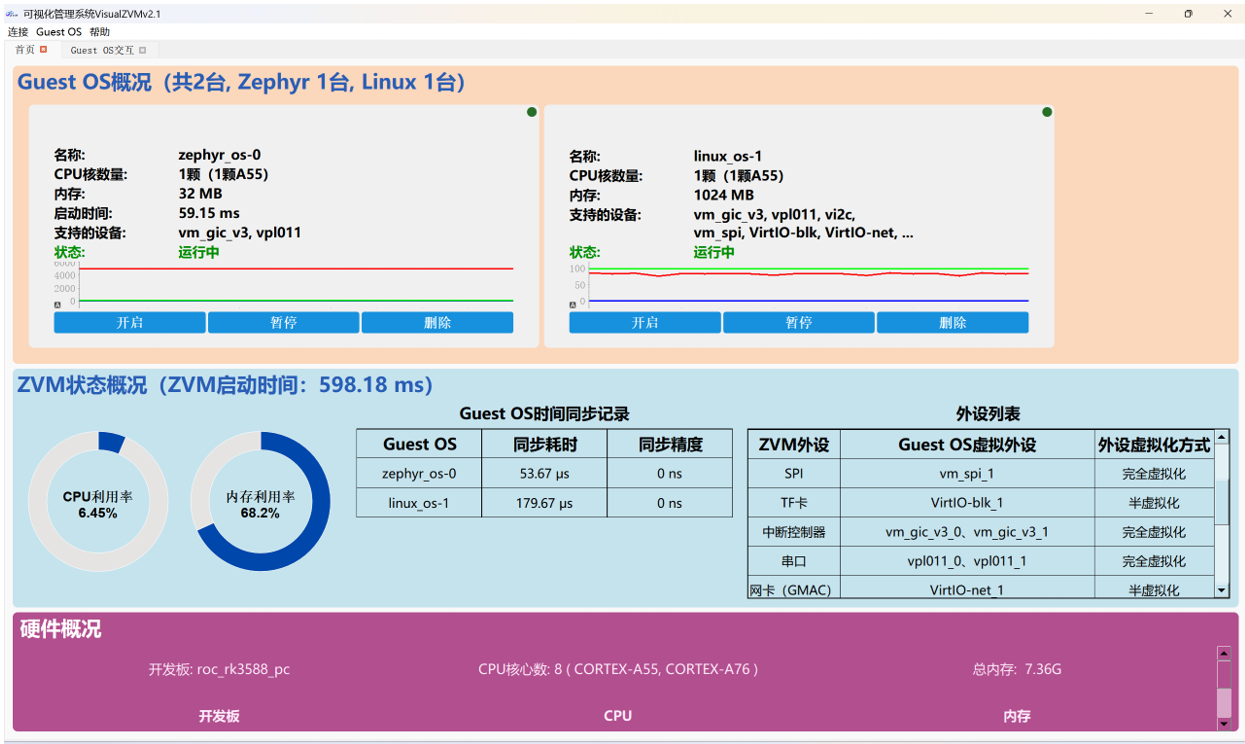Screen dimensions: 1245x744
Task: Close the Guest OS交互 tab
Action: [143, 50]
